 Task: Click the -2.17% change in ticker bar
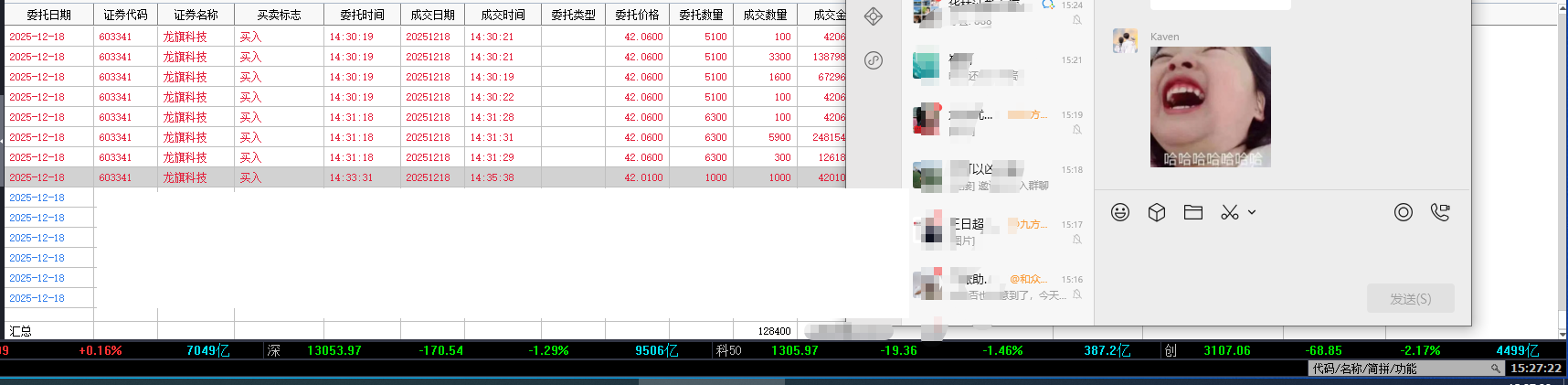1420,350
